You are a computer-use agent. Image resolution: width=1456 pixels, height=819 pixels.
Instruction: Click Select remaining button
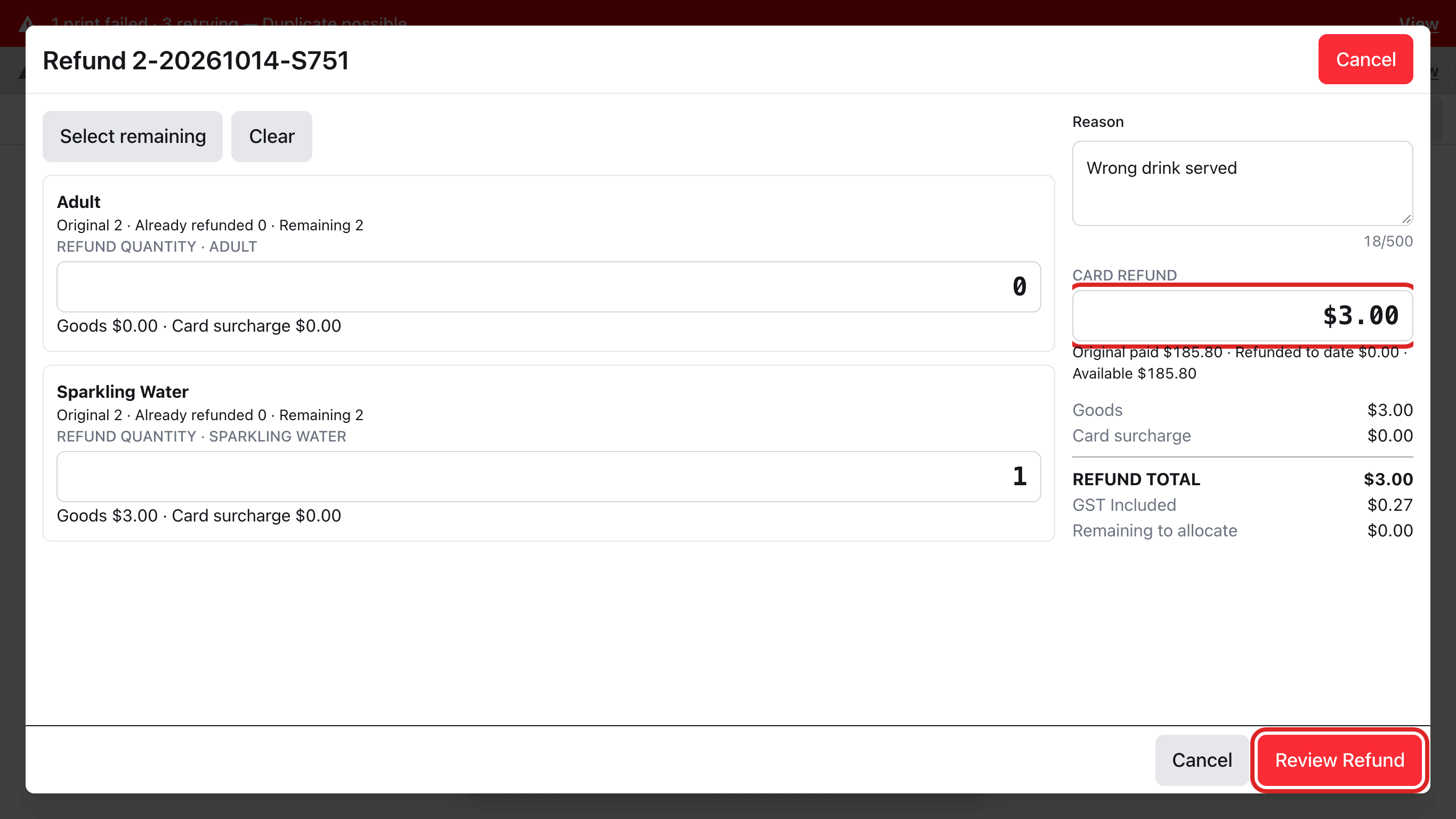tap(133, 136)
